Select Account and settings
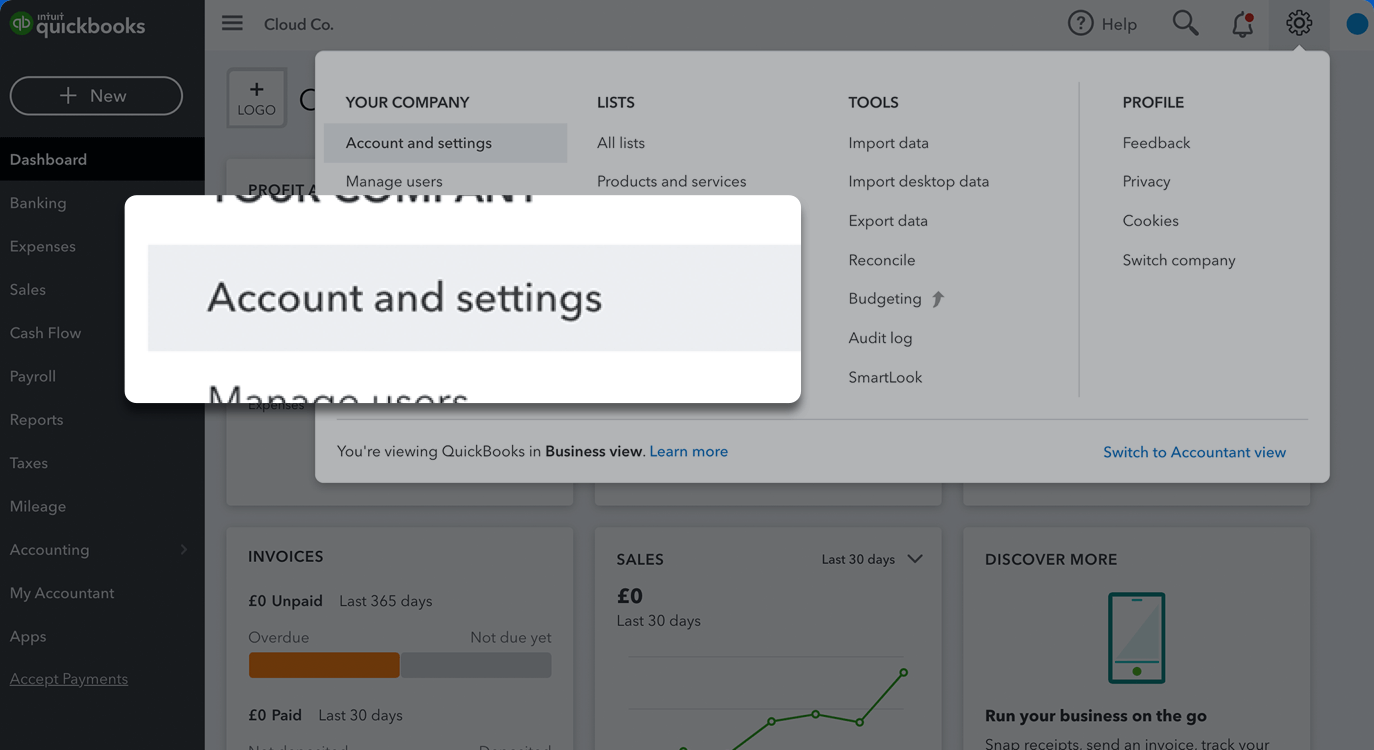 point(445,143)
